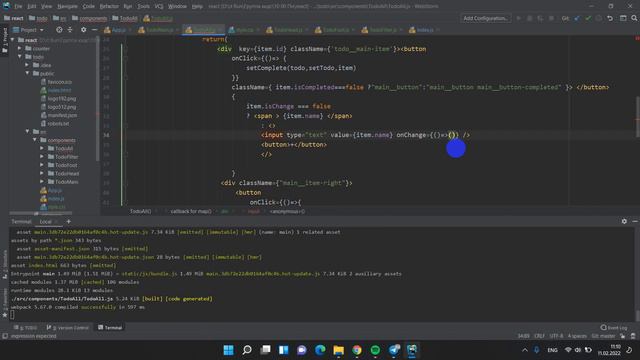Click locate file target icon in Project panel
The height and width of the screenshot is (360, 640).
tap(59, 30)
